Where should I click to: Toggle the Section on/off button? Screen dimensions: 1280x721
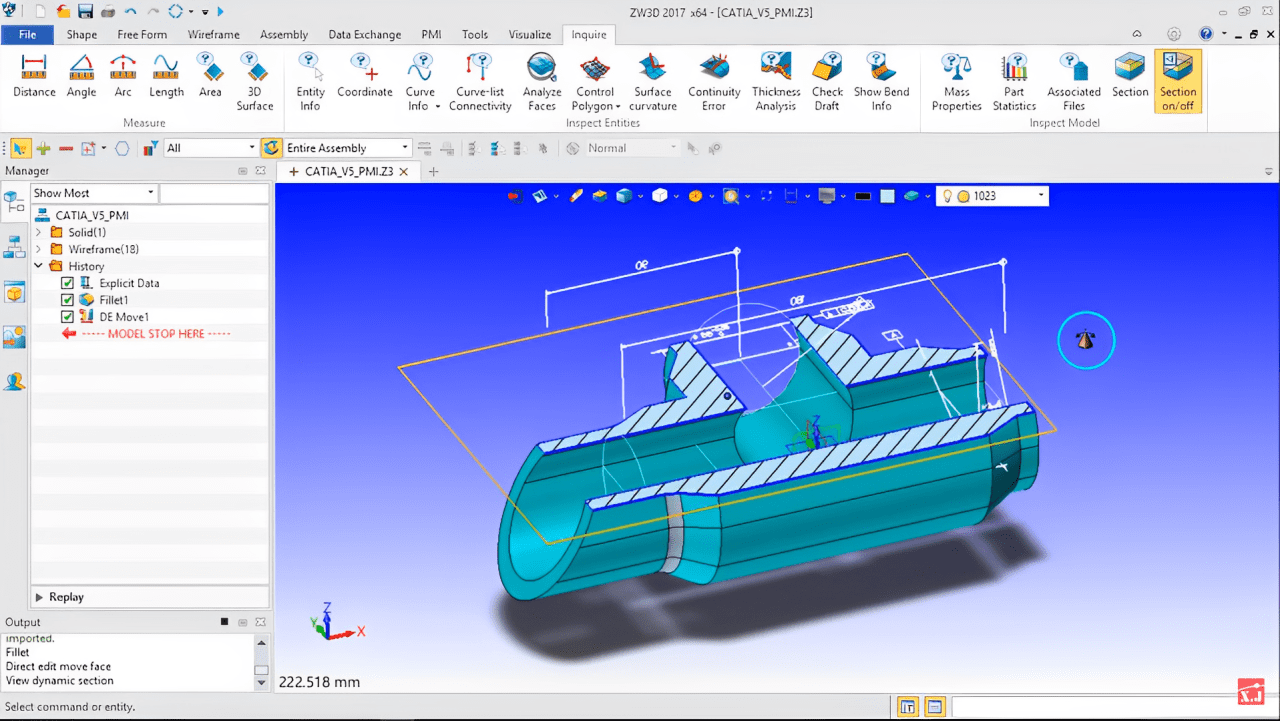point(1177,81)
